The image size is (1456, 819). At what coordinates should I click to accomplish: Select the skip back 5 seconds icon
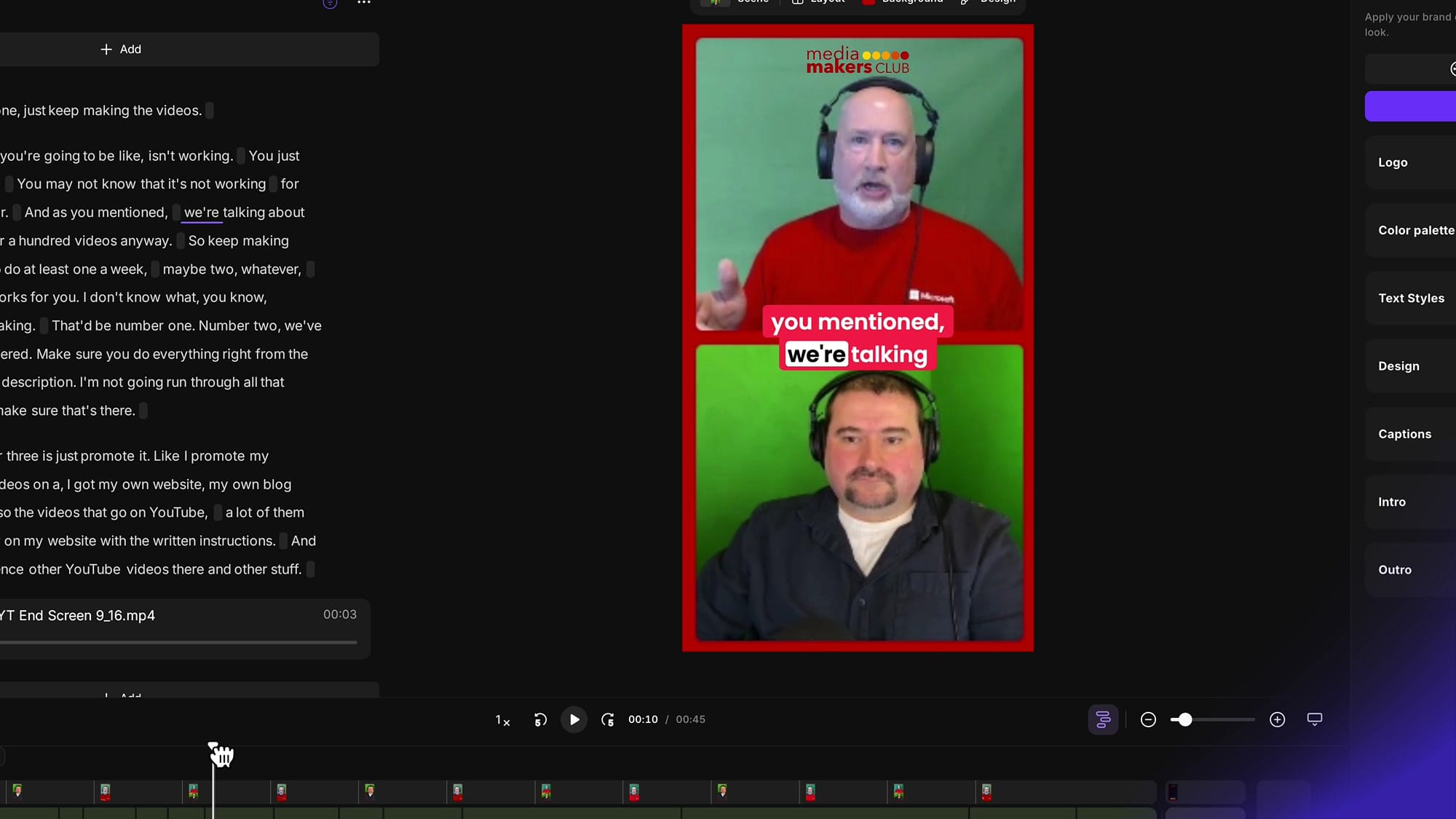click(x=539, y=719)
